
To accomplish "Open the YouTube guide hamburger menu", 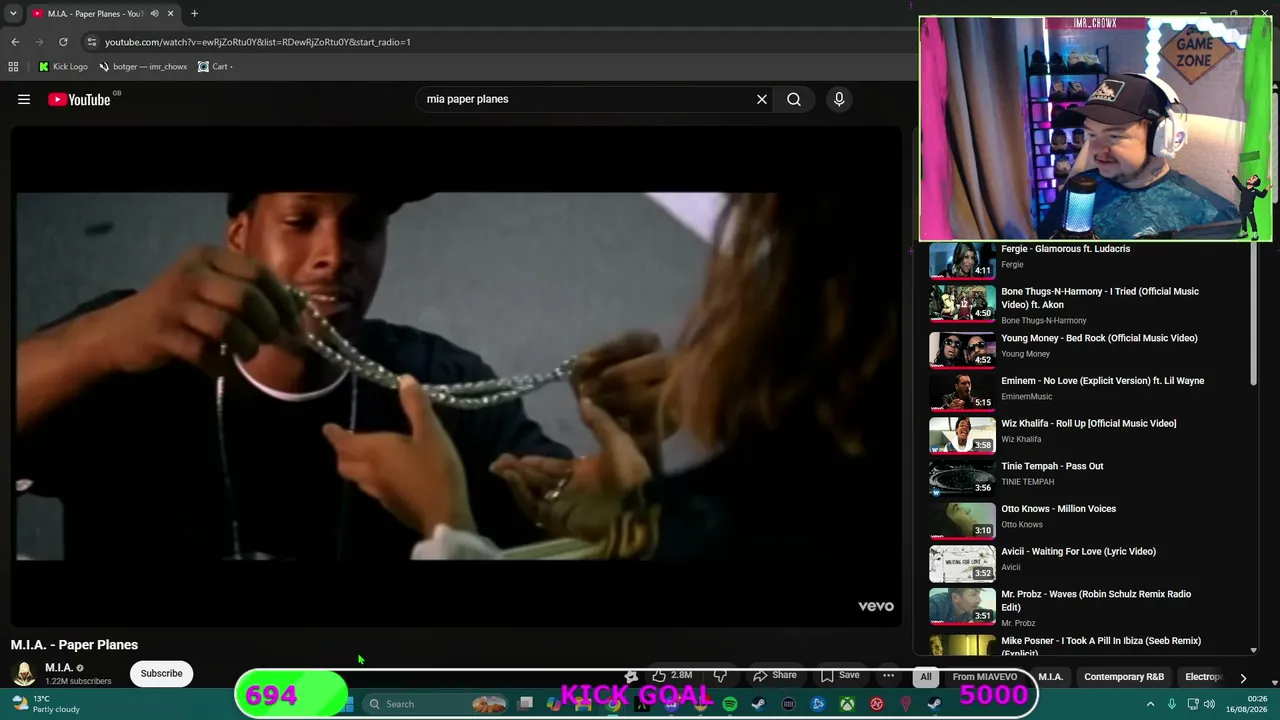I will (x=24, y=99).
